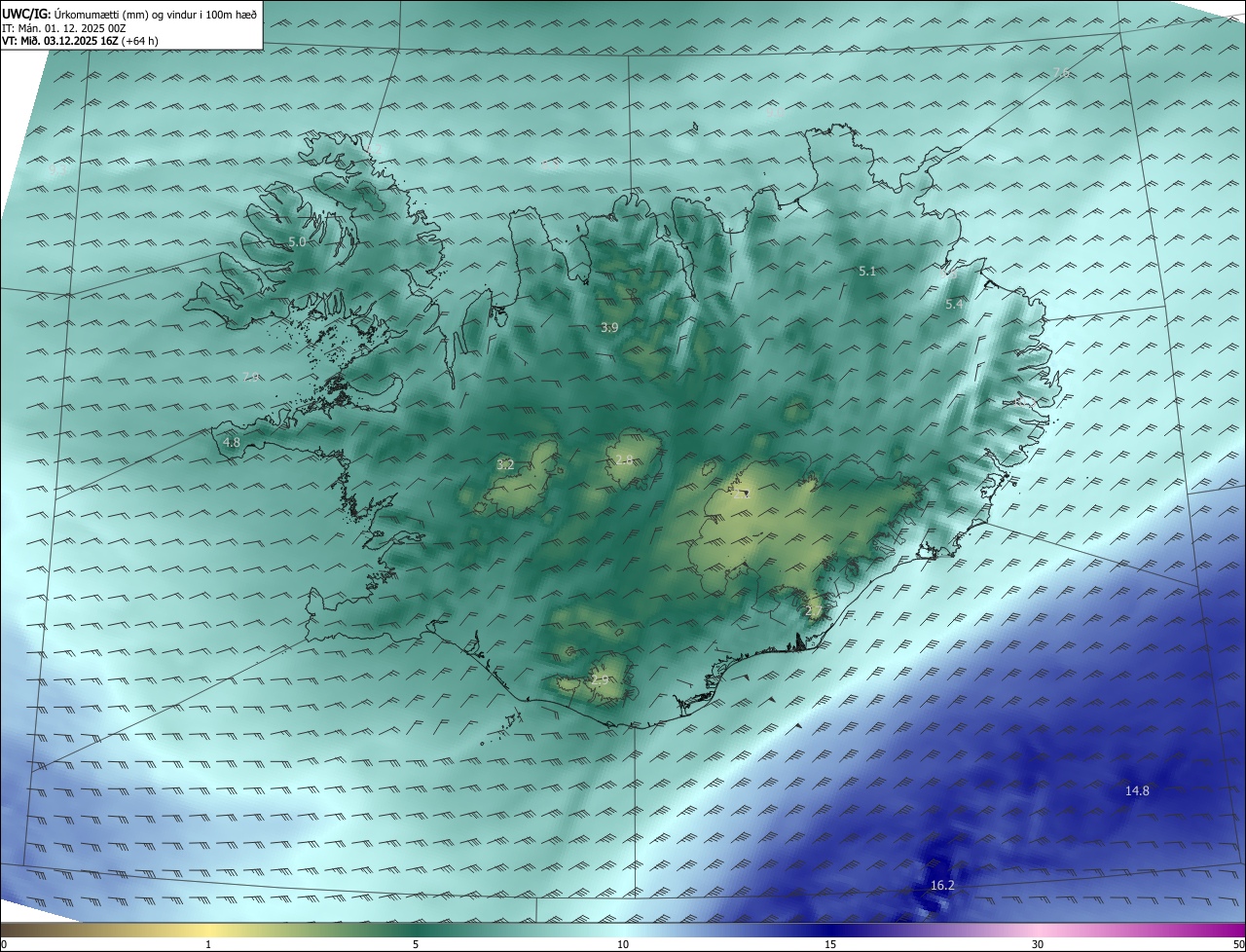Click the 16.2 value in the dark blue area
Viewport: 1246px width, 952px height.
pyautogui.click(x=942, y=886)
